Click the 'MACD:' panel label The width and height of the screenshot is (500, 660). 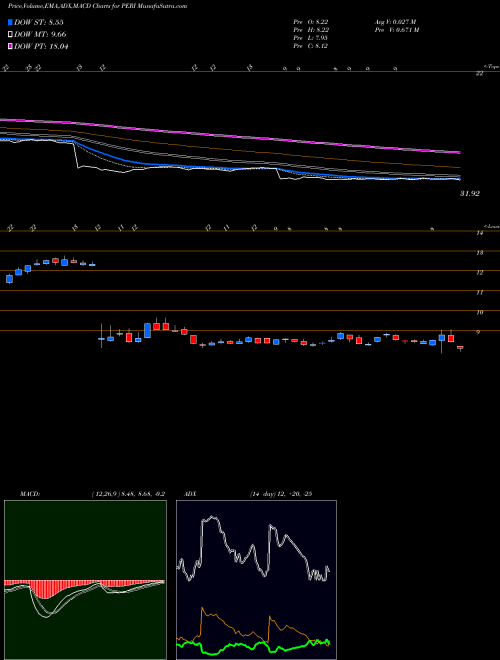(29, 494)
